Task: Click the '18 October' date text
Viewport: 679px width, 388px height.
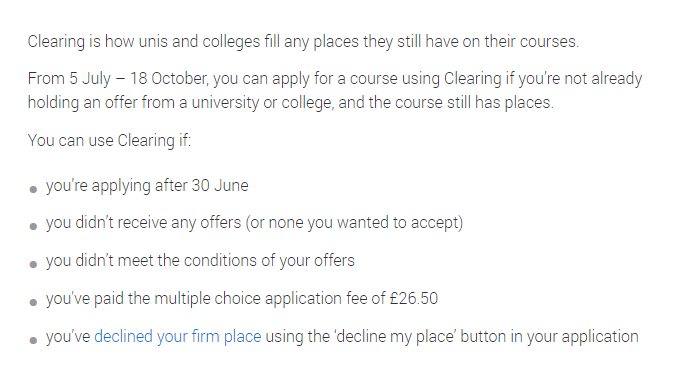Action: [x=168, y=78]
